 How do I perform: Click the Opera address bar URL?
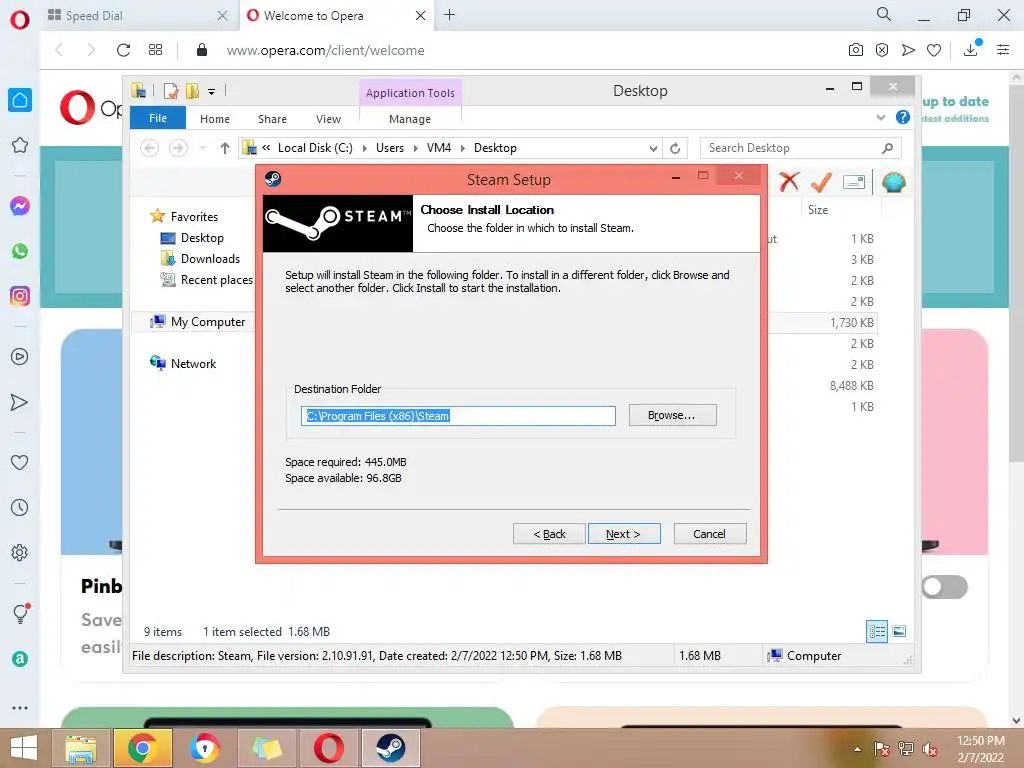pyautogui.click(x=325, y=50)
